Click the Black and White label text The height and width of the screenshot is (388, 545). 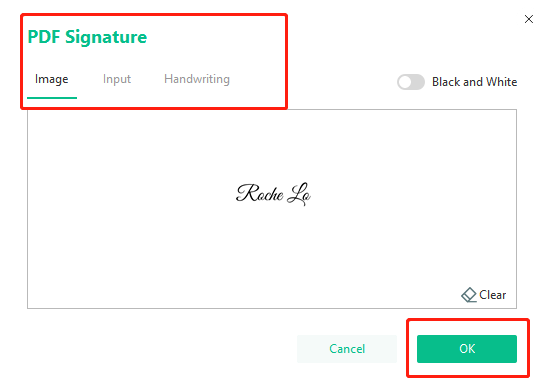pos(474,82)
